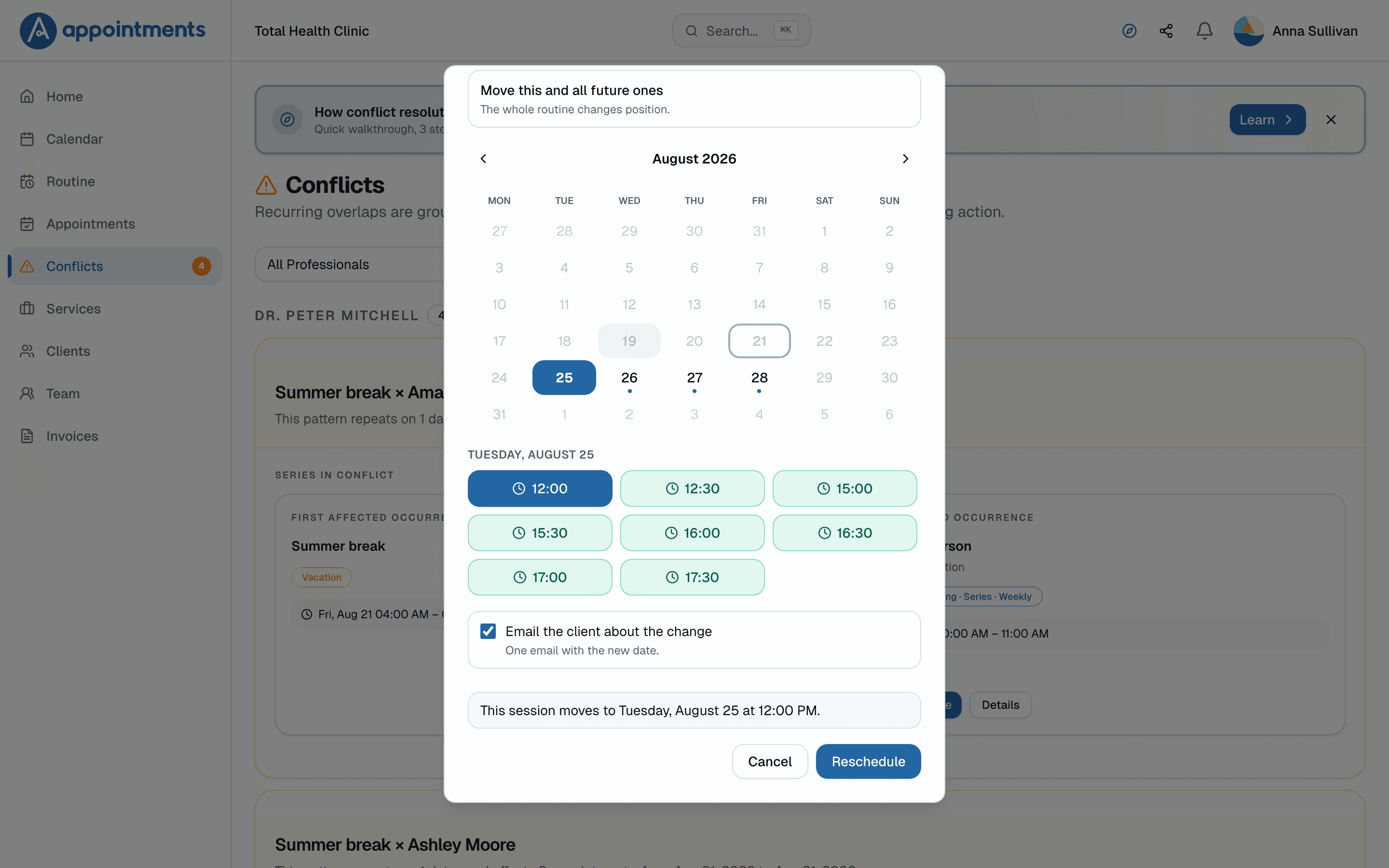The height and width of the screenshot is (868, 1389).
Task: Click the Conflicts warning triangle heading icon
Action: [x=266, y=185]
